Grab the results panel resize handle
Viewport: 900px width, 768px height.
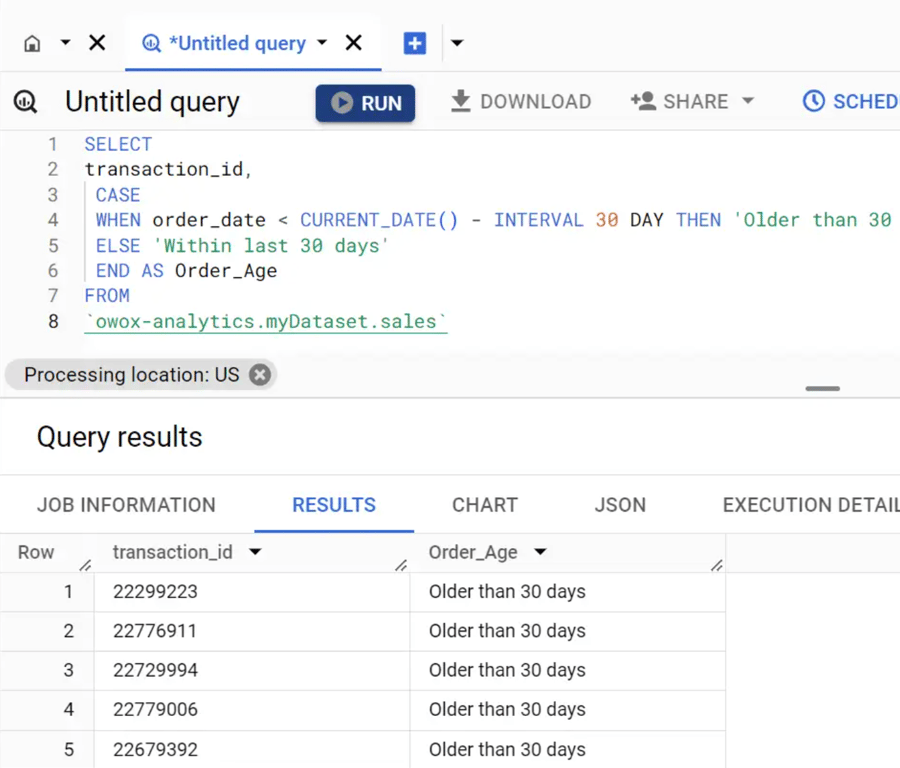(x=823, y=389)
